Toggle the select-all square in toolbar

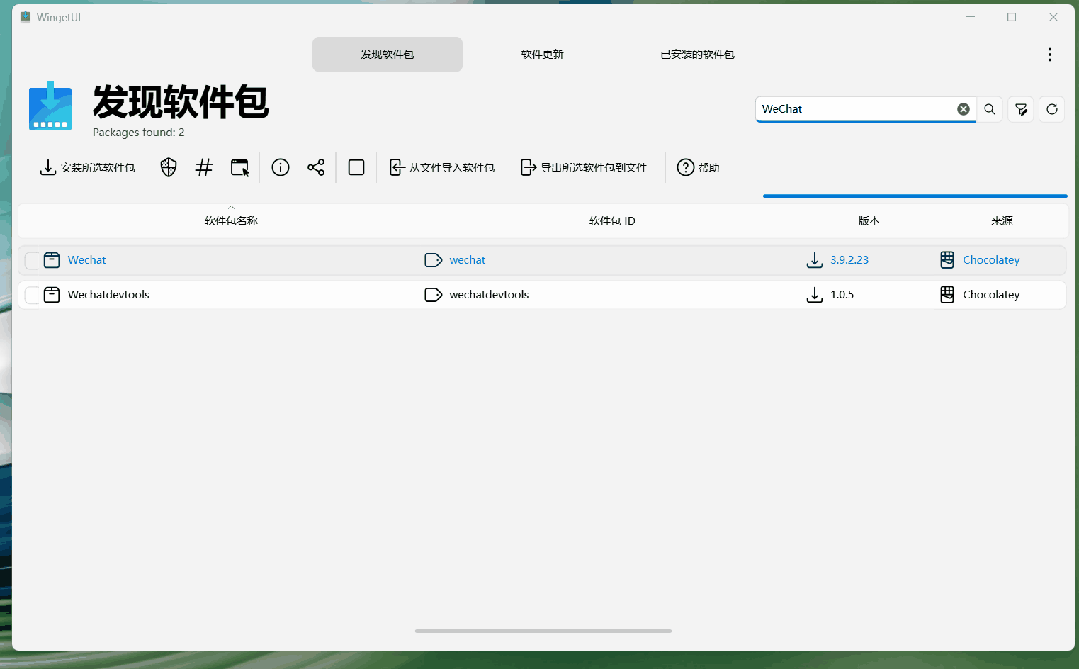point(356,167)
